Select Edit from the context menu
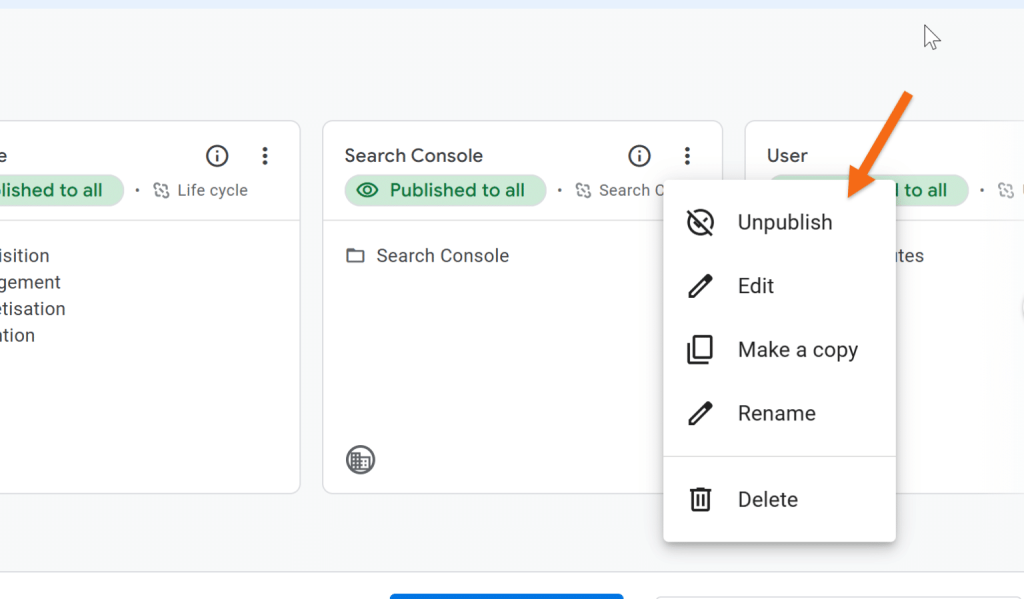This screenshot has width=1024, height=599. click(755, 286)
